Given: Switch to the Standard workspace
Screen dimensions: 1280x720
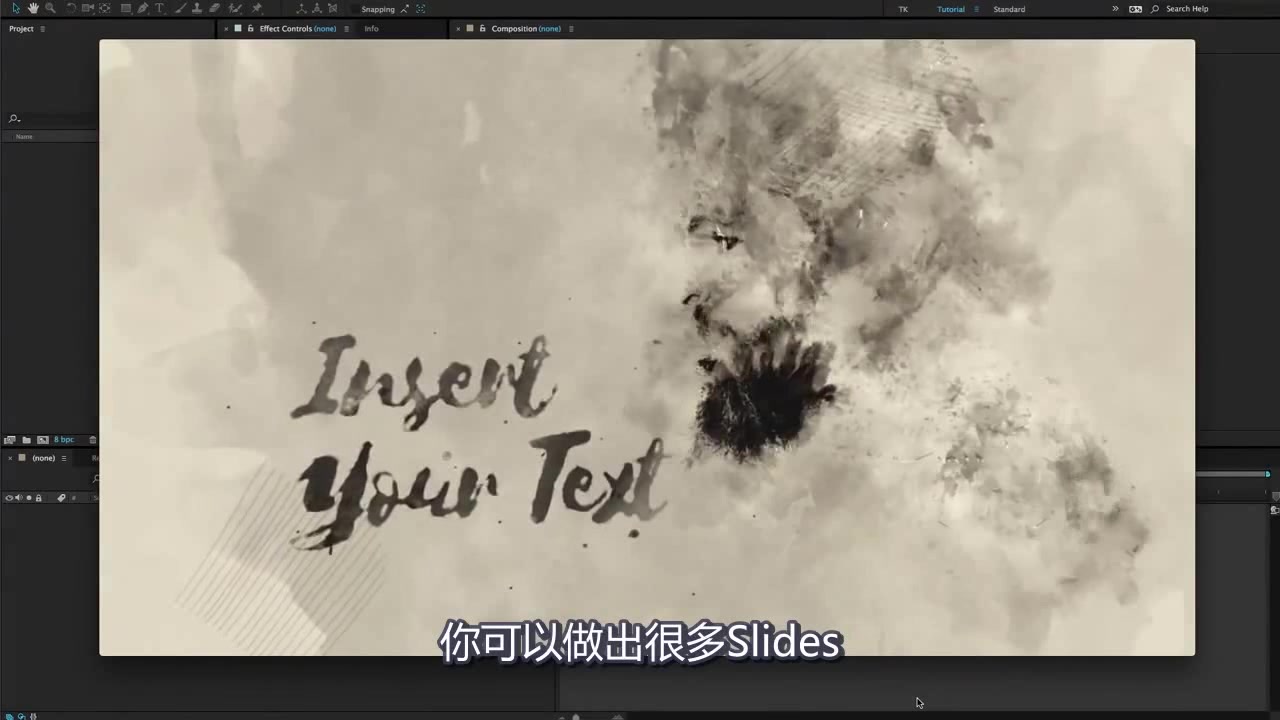Looking at the screenshot, I should click(x=1009, y=9).
